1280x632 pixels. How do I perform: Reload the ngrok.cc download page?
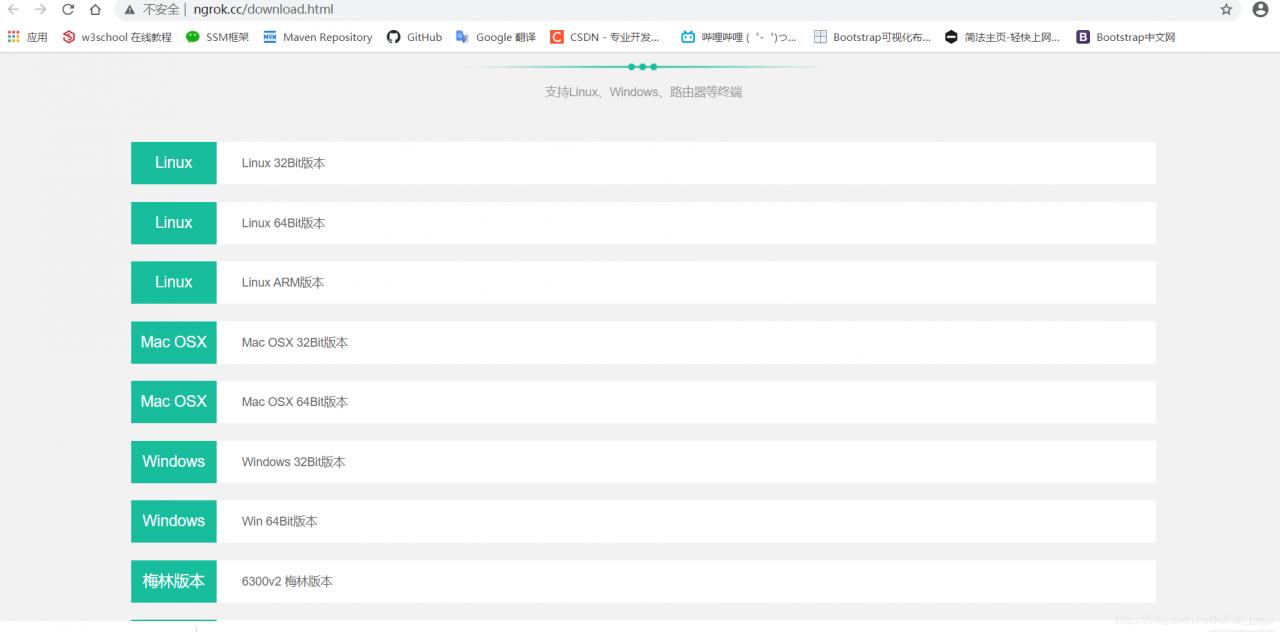click(68, 9)
